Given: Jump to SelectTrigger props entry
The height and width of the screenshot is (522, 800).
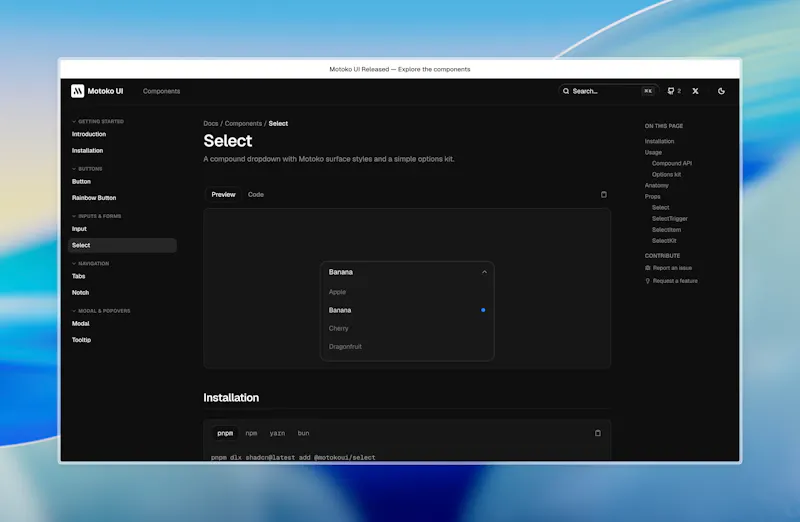Looking at the screenshot, I should point(669,219).
